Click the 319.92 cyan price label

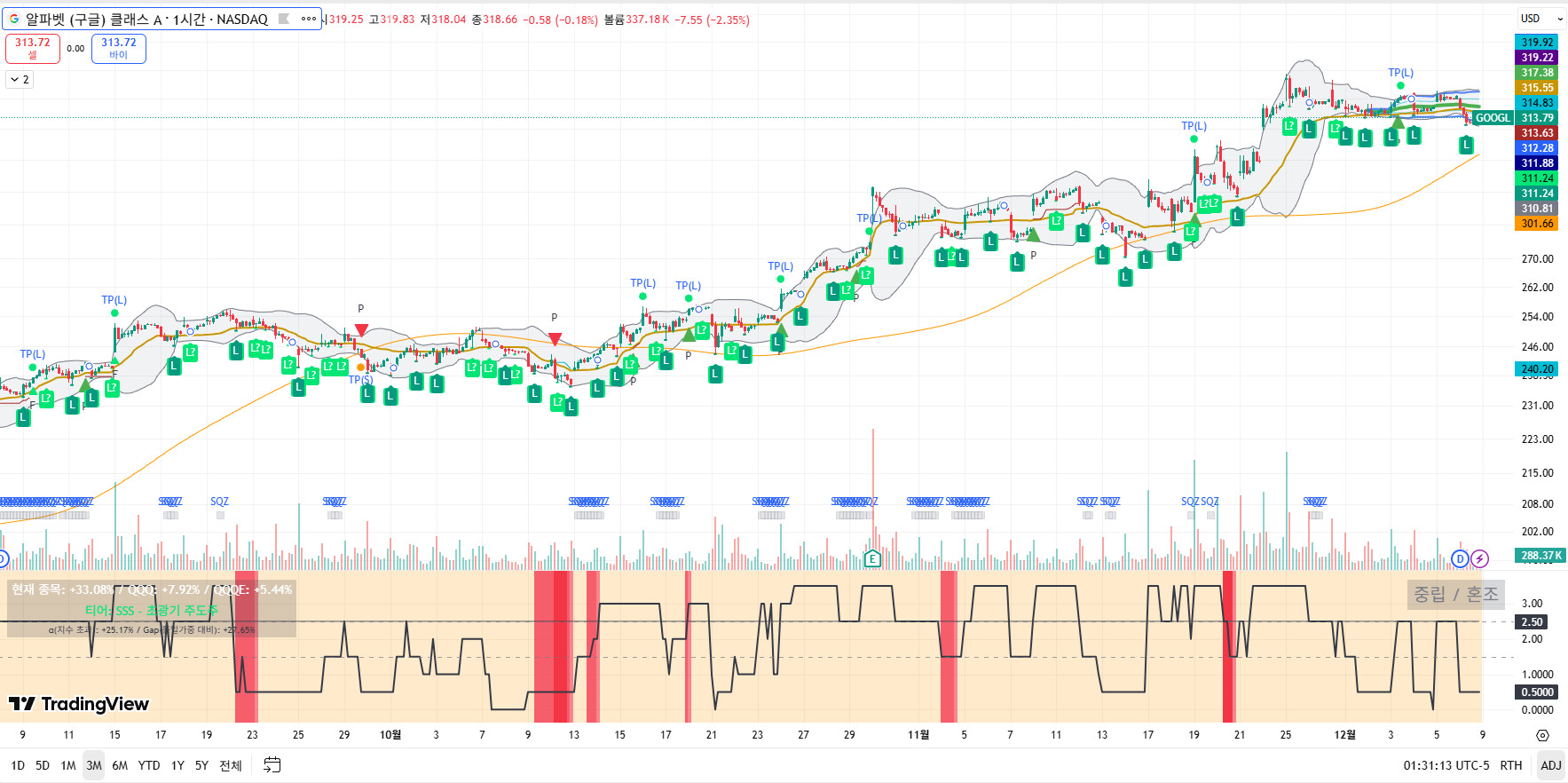pyautogui.click(x=1537, y=43)
